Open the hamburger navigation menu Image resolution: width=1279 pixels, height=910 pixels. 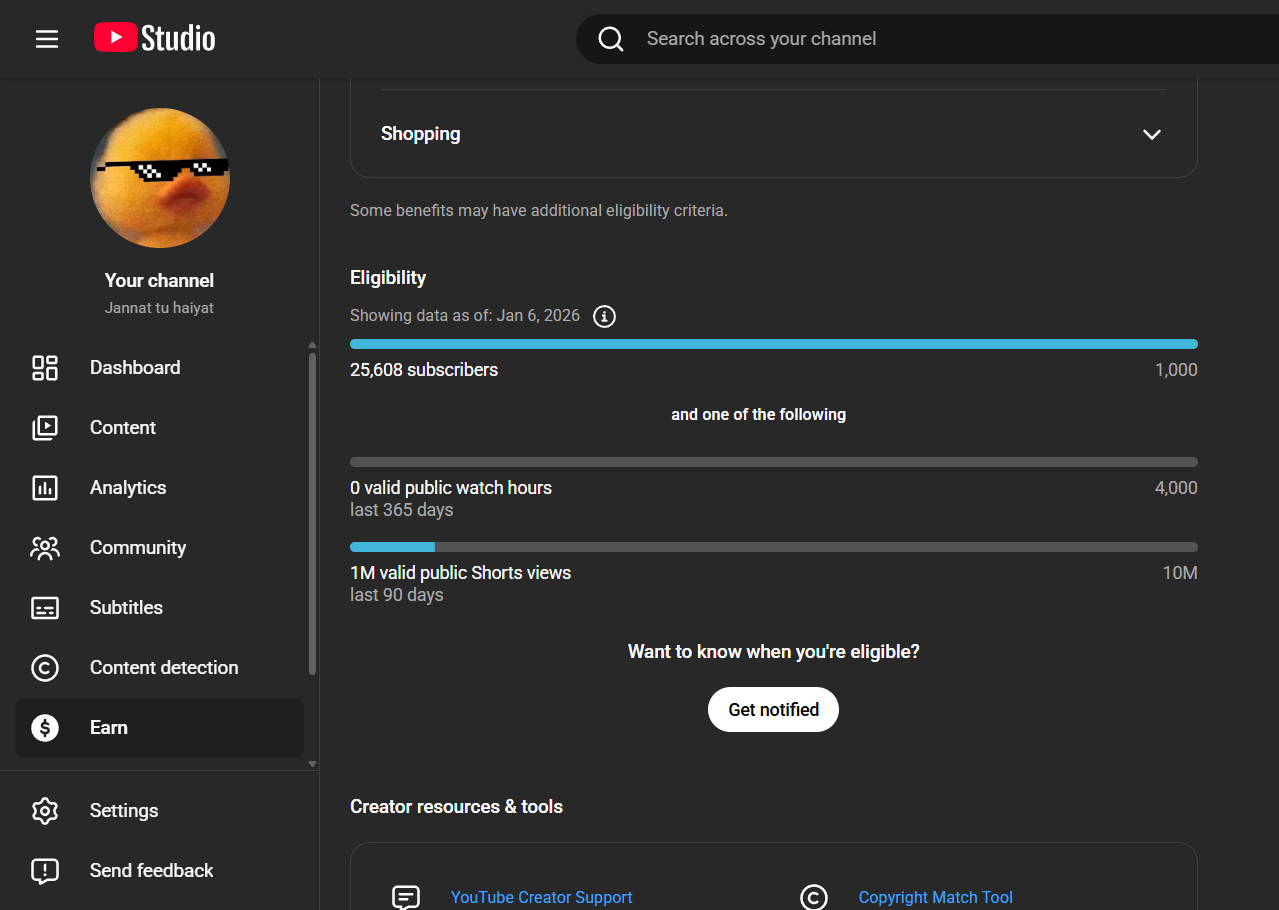tap(47, 39)
